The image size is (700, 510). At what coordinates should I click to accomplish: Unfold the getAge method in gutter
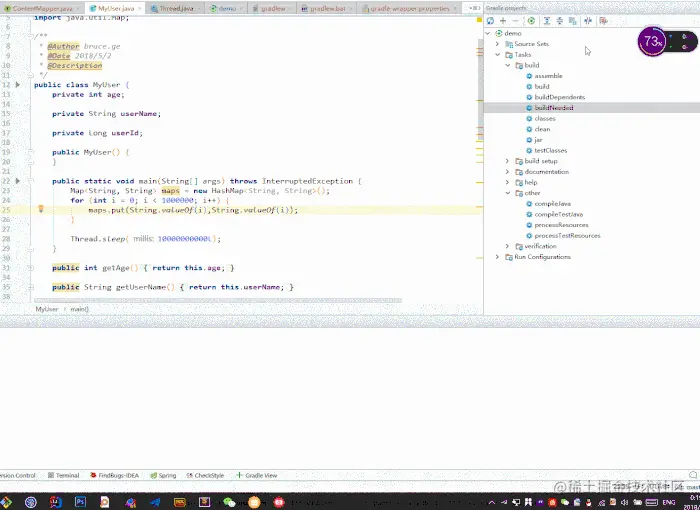coord(31,268)
